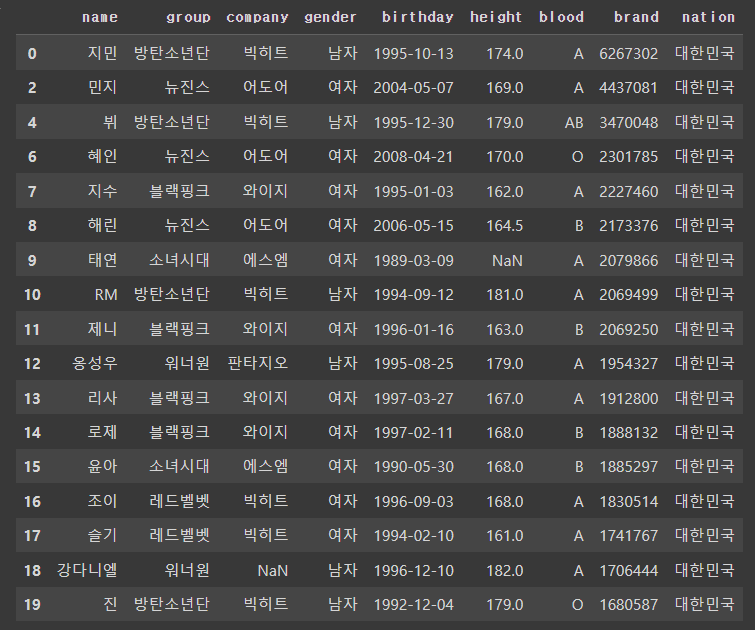Click the 'brand' column header
The image size is (755, 630).
636,17
